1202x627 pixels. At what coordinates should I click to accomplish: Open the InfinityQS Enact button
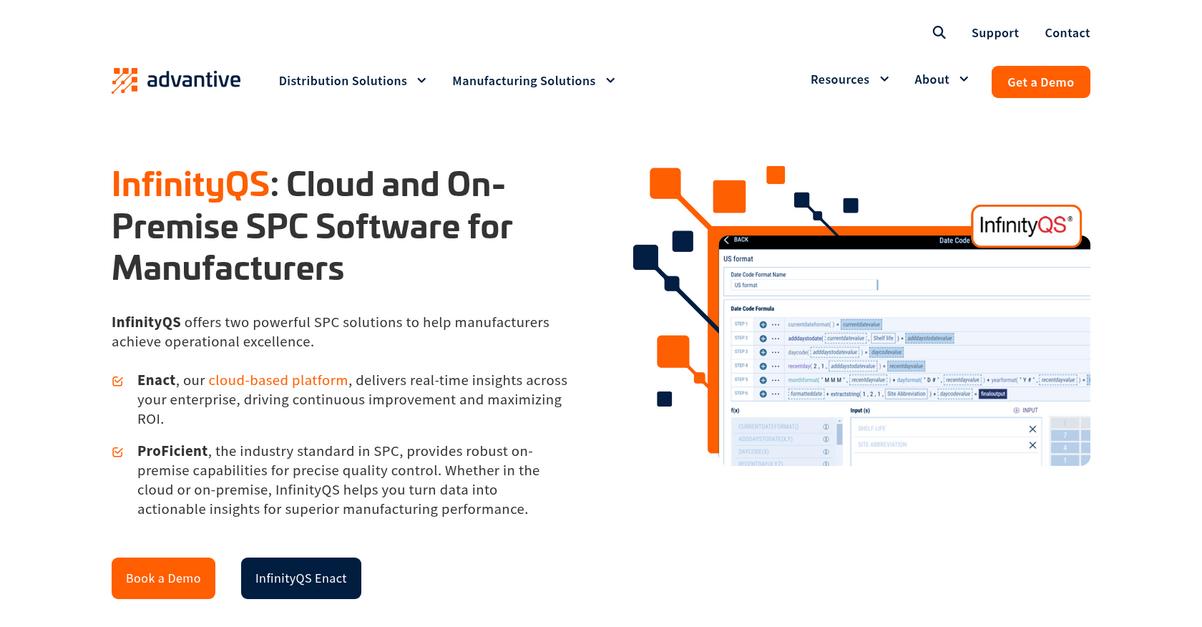(301, 578)
